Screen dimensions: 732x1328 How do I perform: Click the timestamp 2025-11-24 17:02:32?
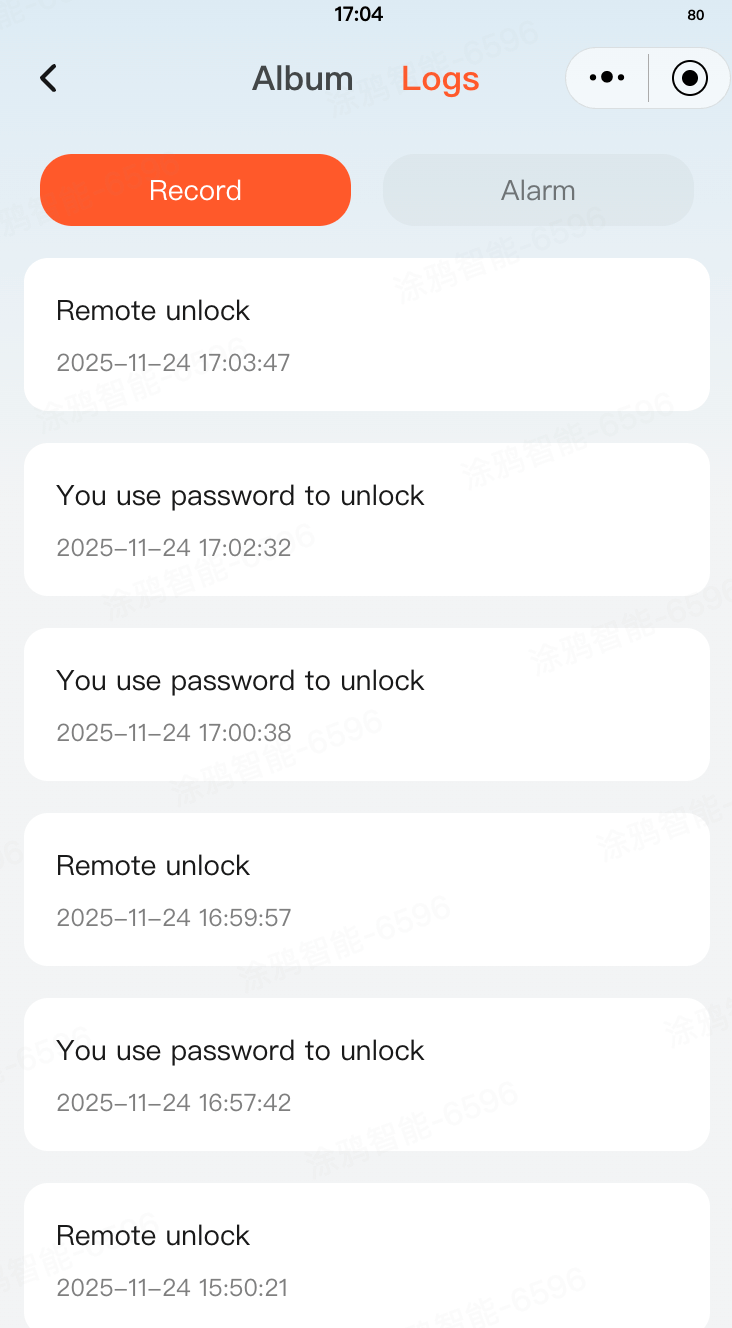click(173, 547)
